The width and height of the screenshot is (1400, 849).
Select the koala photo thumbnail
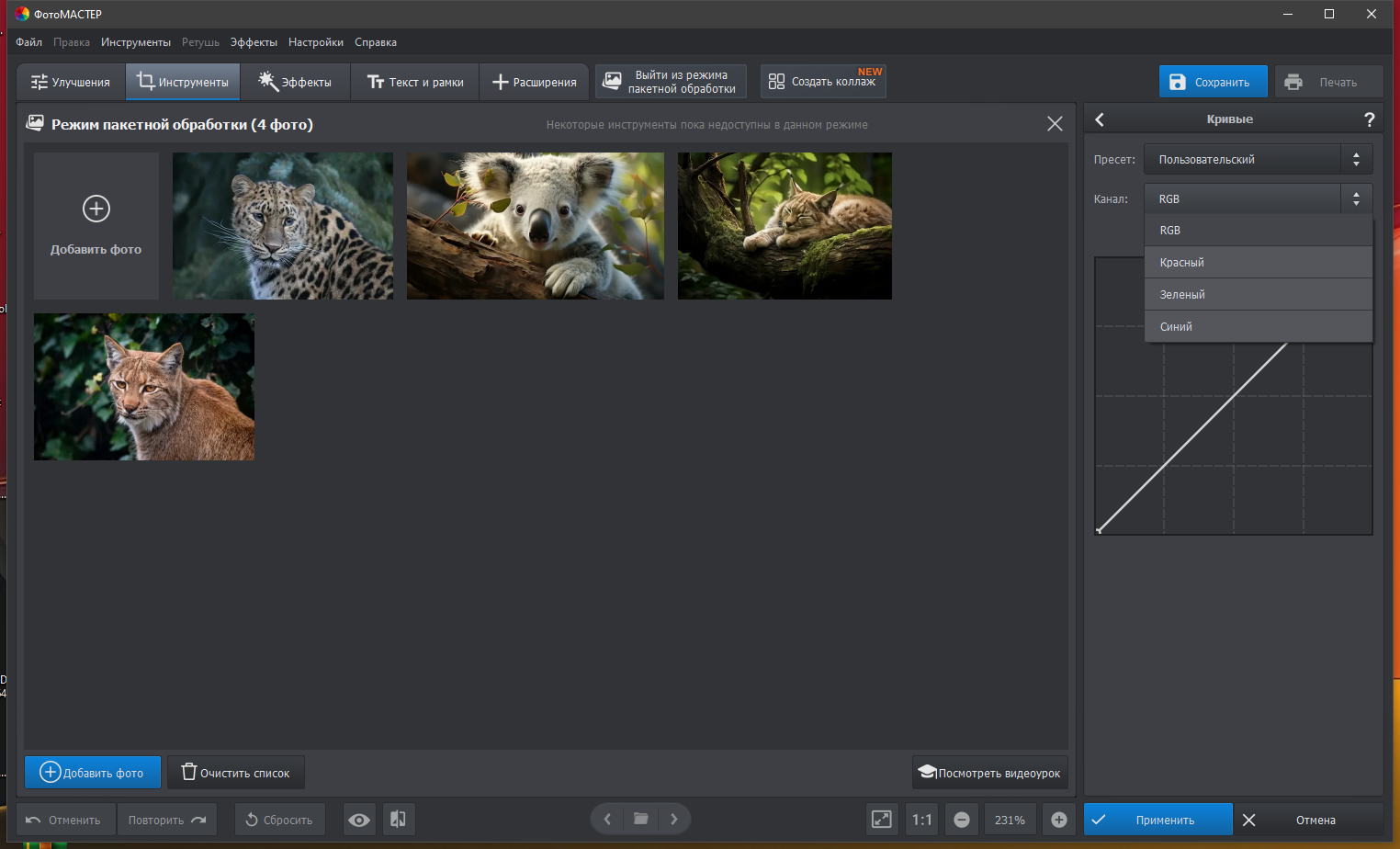coord(535,226)
